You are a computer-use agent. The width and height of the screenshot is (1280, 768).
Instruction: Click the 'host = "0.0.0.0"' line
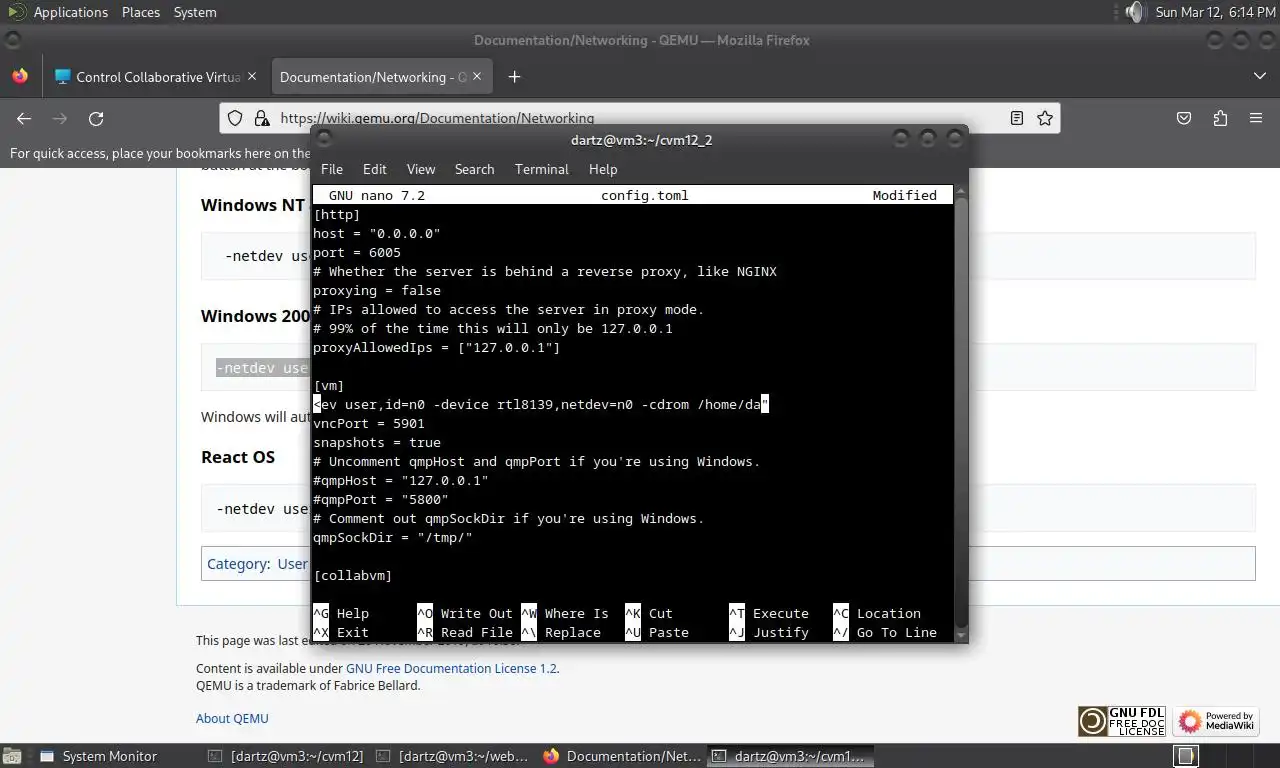coord(377,233)
